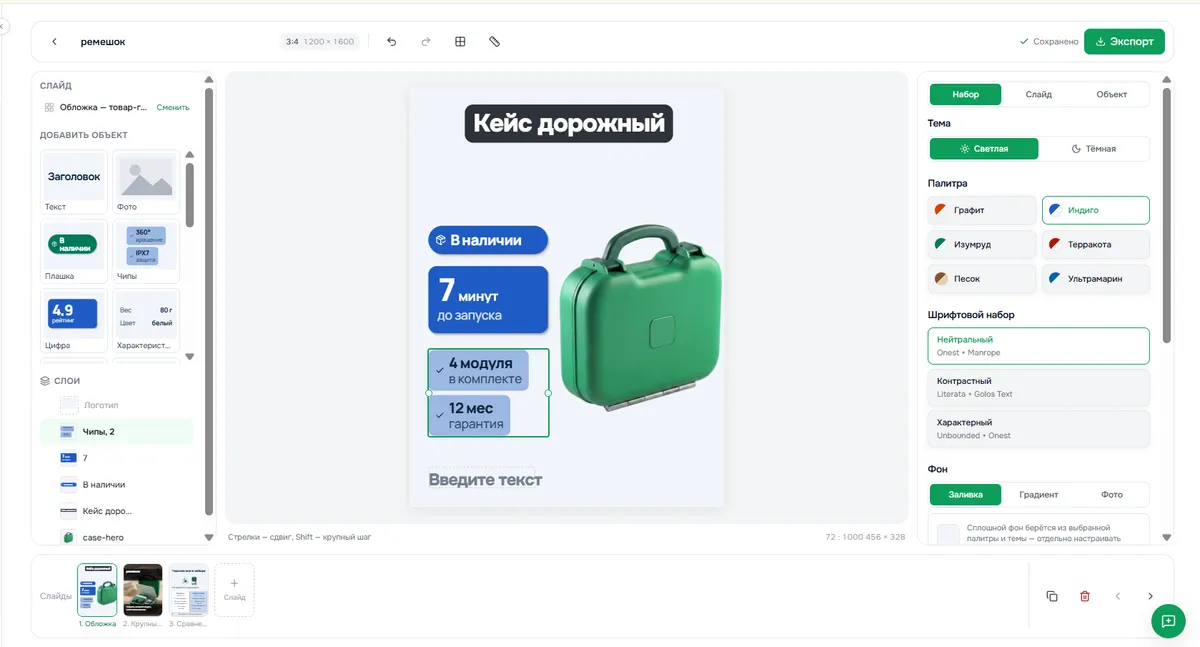Undo the last action
Image resolution: width=1200 pixels, height=647 pixels.
391,42
